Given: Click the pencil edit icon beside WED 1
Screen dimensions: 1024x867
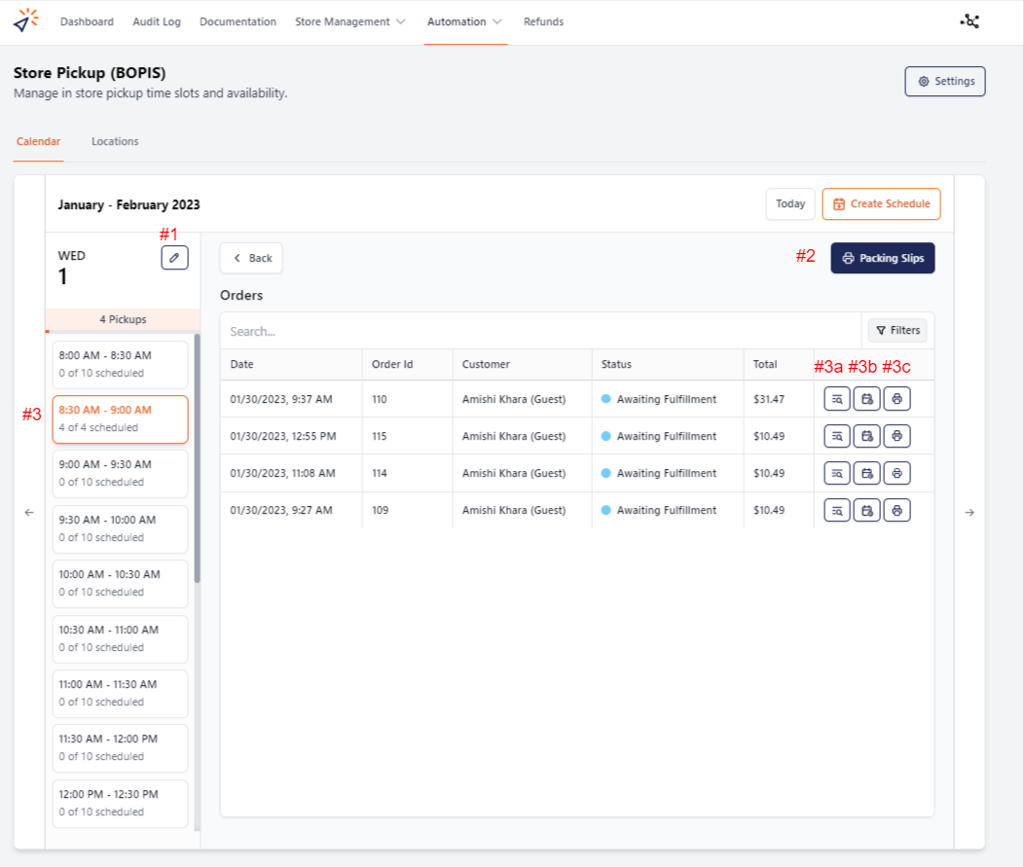Looking at the screenshot, I should tap(174, 258).
